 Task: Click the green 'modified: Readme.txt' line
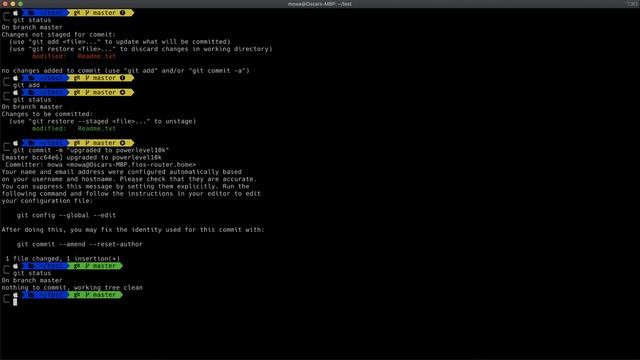coord(73,129)
